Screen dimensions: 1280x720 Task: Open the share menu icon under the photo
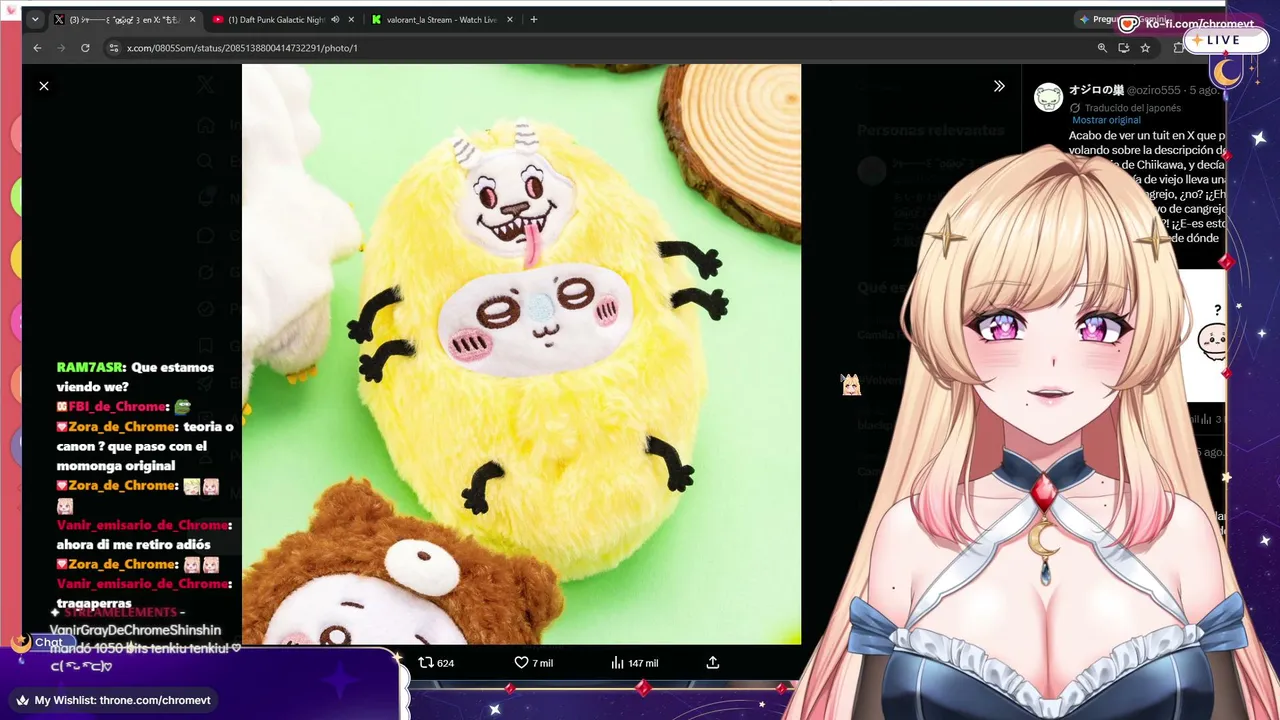pos(713,663)
